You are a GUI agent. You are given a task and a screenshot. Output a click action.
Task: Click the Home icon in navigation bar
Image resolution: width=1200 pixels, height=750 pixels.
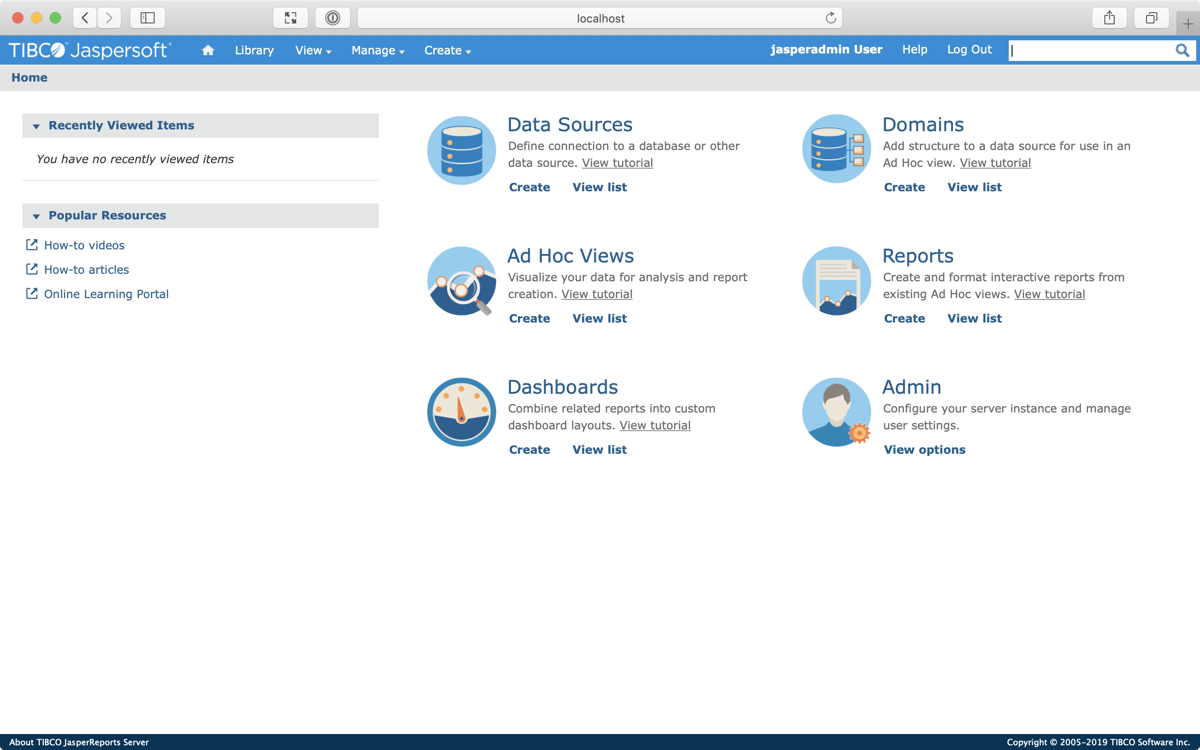coord(208,50)
